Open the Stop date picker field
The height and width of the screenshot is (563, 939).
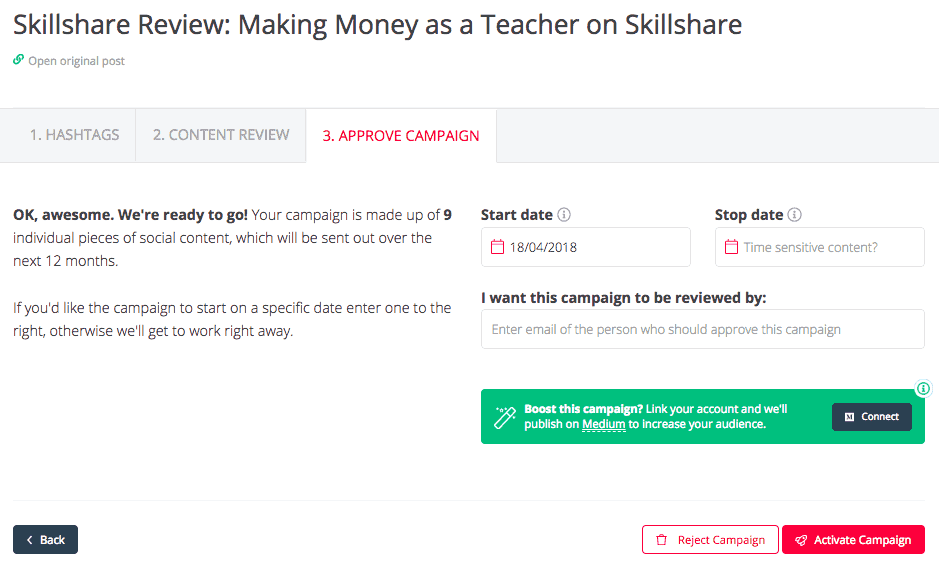coord(819,247)
